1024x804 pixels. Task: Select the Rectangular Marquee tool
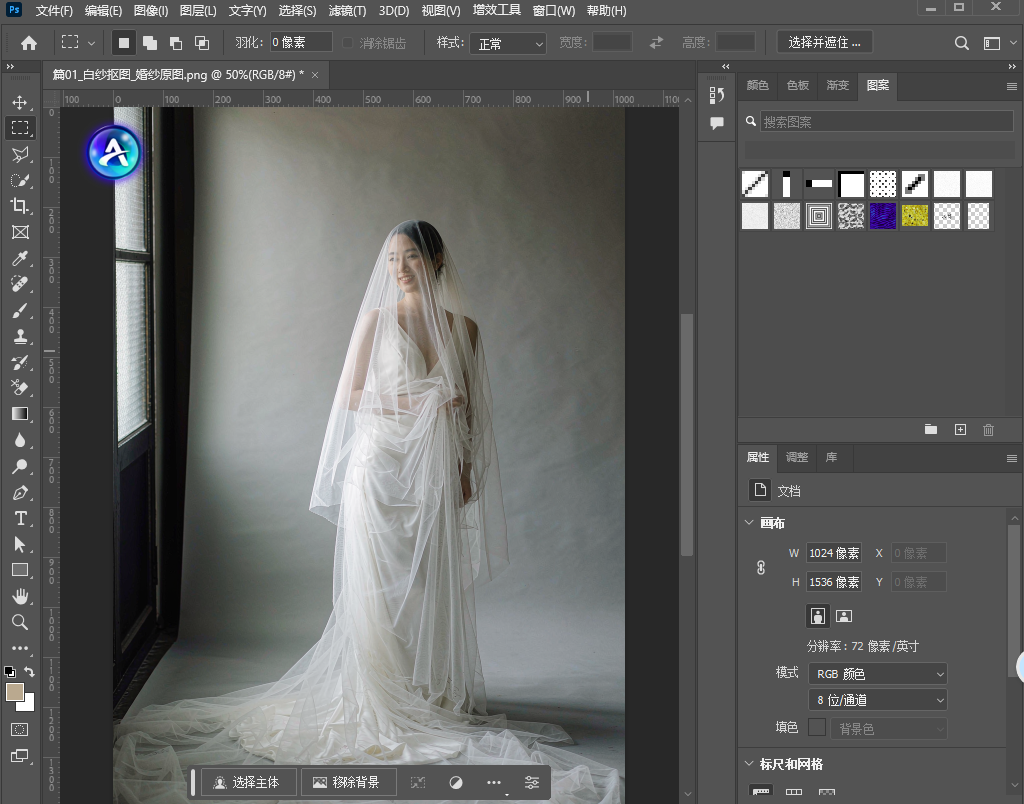pyautogui.click(x=20, y=128)
